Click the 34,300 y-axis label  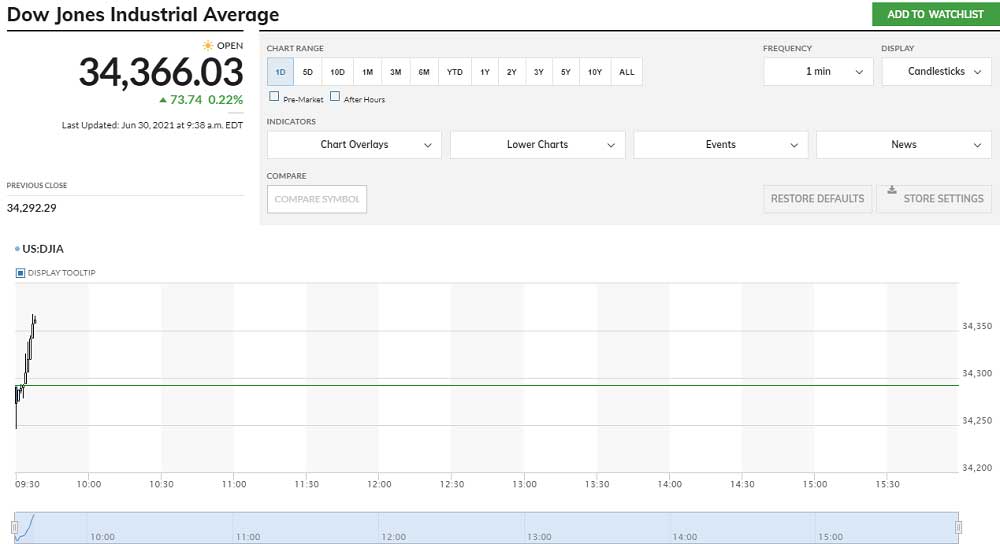point(976,373)
